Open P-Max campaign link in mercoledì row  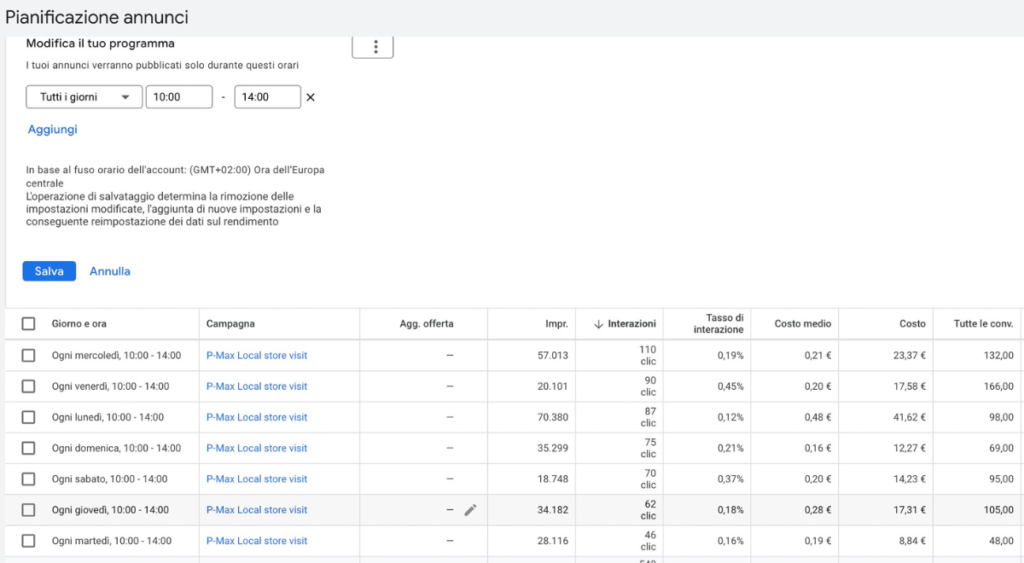click(x=257, y=355)
